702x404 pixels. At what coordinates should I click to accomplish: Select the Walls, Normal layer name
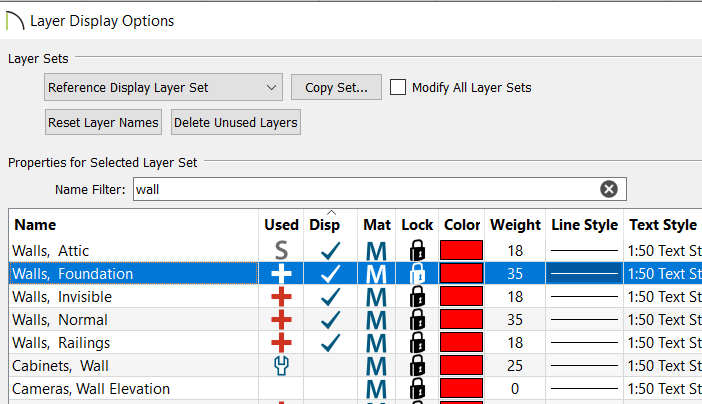60,320
